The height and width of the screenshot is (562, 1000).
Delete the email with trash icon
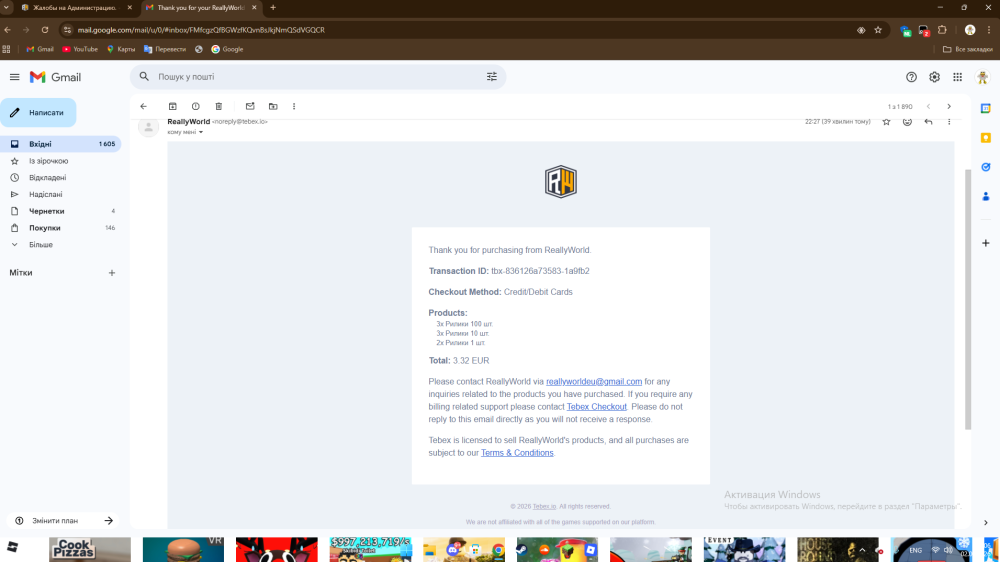pos(219,107)
